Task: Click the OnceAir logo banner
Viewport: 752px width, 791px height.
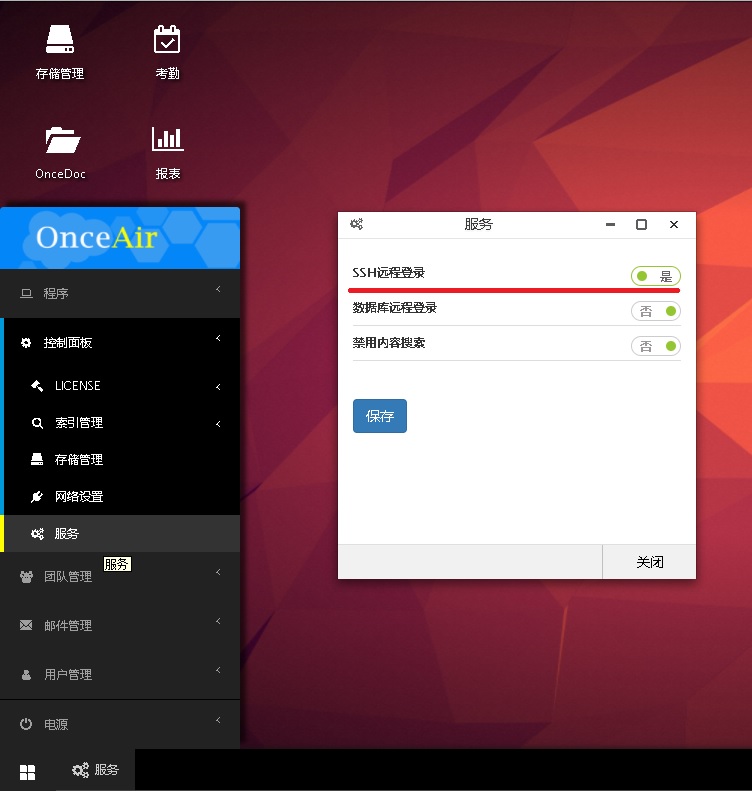Action: (x=120, y=238)
